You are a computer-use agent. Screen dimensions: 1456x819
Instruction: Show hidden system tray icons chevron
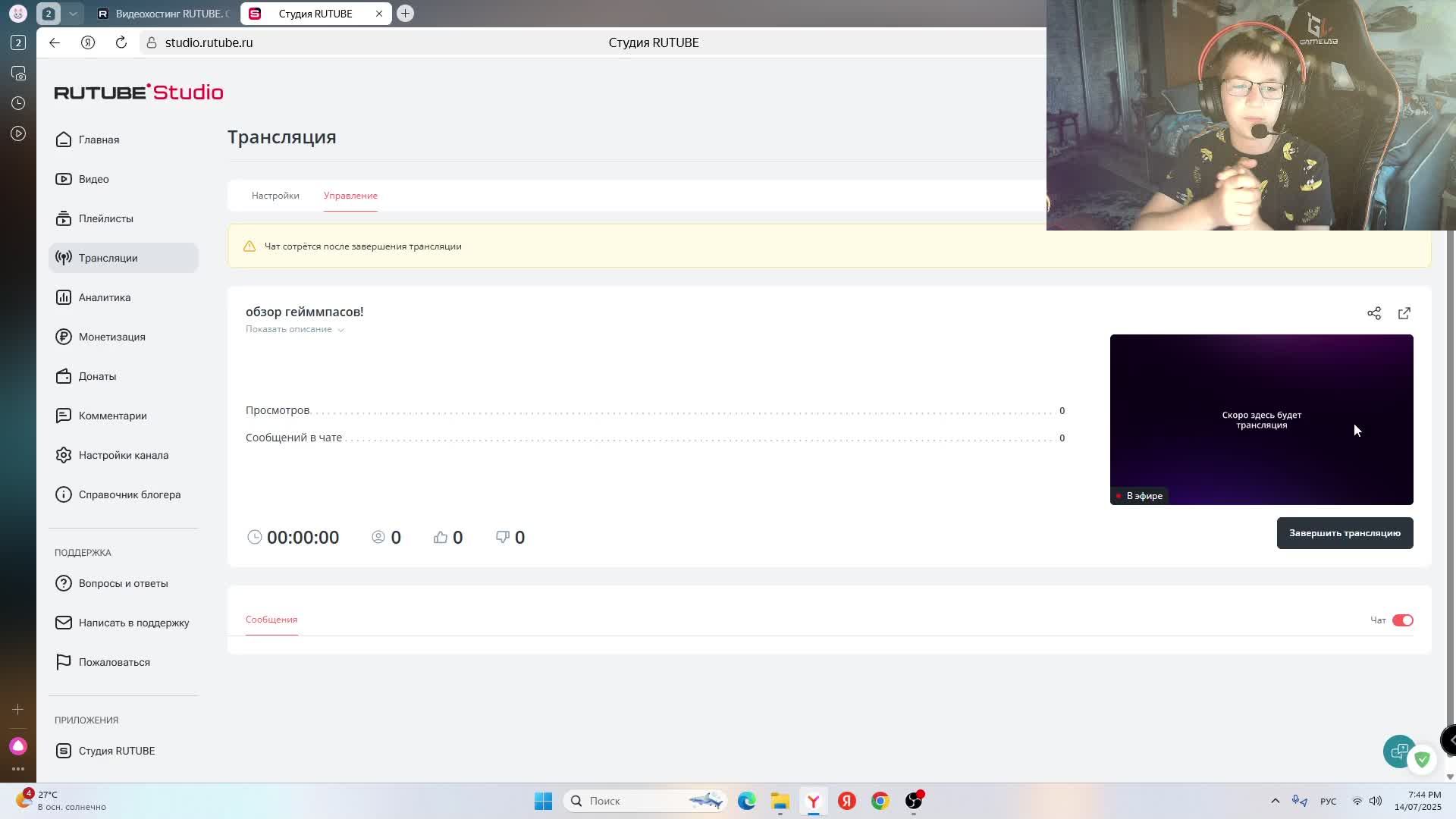(1275, 801)
